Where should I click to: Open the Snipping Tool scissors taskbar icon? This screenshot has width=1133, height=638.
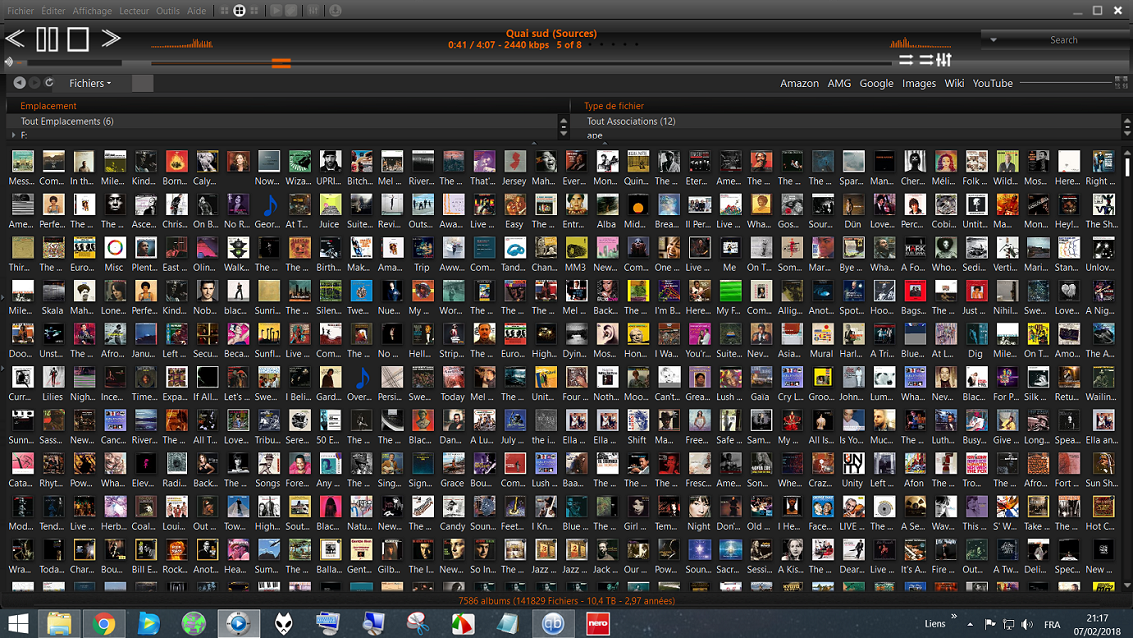coord(418,623)
